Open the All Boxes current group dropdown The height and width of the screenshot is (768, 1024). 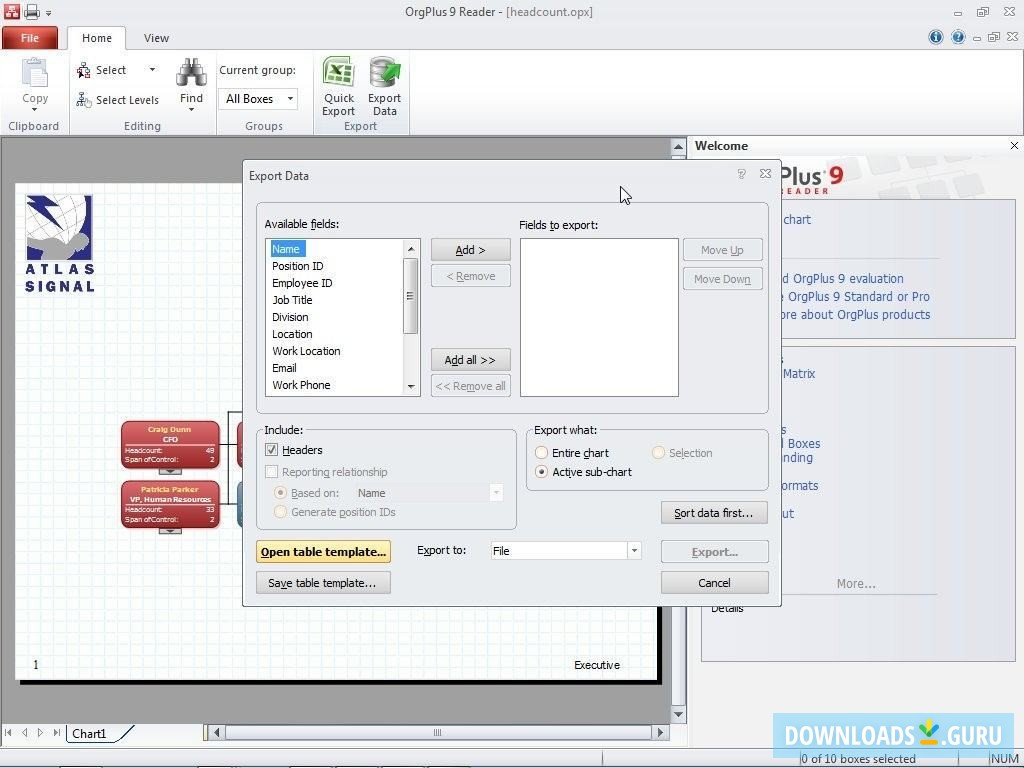click(x=287, y=99)
